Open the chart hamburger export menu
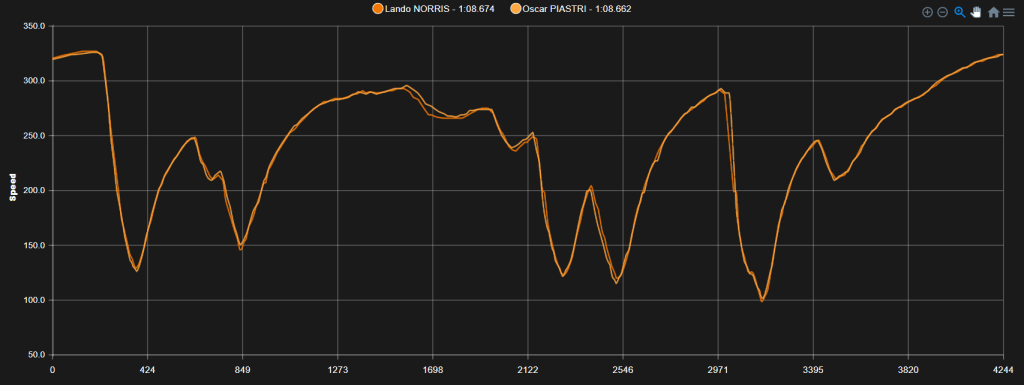 coord(1009,12)
